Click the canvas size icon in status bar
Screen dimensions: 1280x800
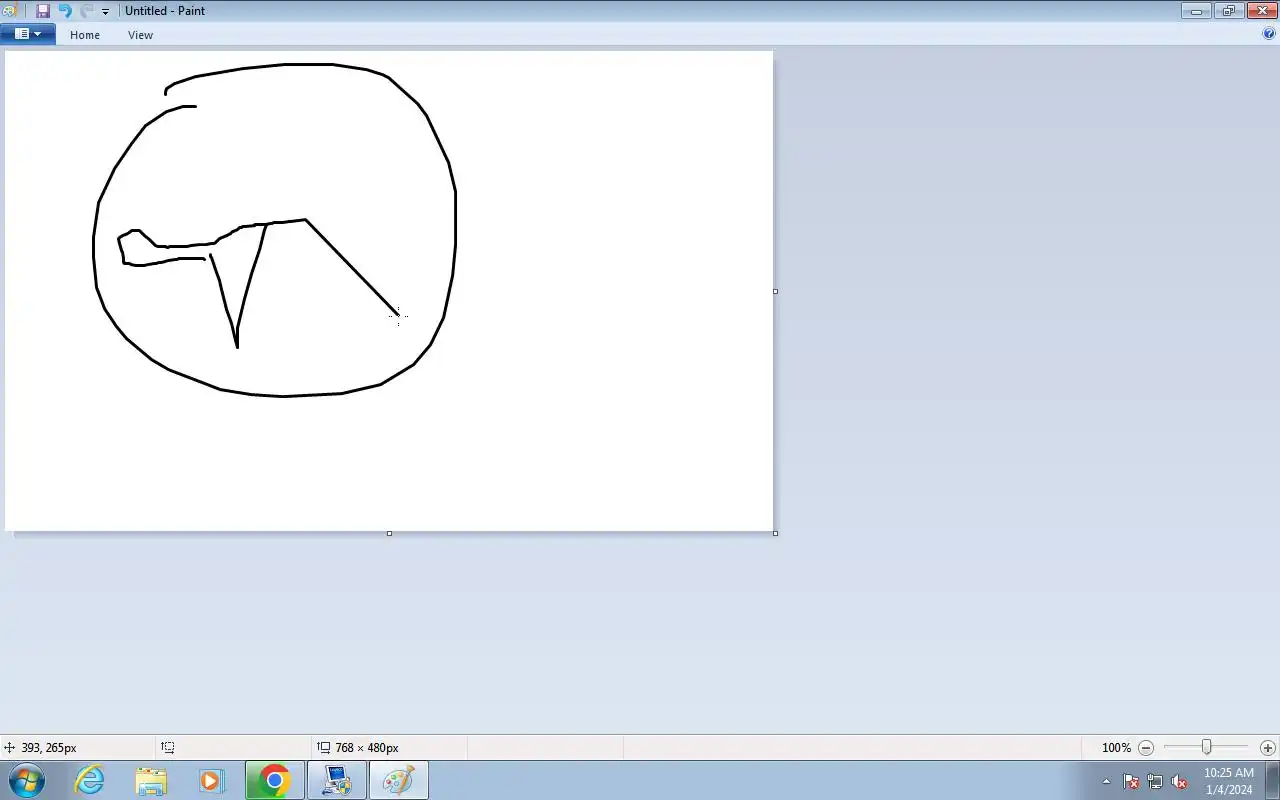click(x=323, y=747)
